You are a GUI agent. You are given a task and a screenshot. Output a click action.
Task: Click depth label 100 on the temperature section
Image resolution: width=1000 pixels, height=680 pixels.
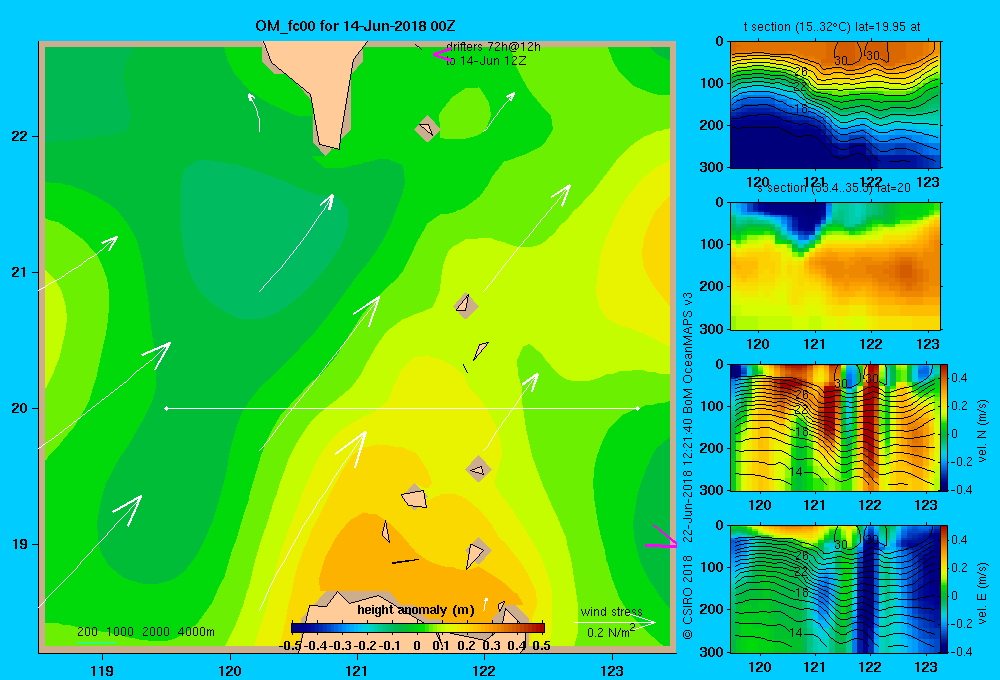pos(711,83)
